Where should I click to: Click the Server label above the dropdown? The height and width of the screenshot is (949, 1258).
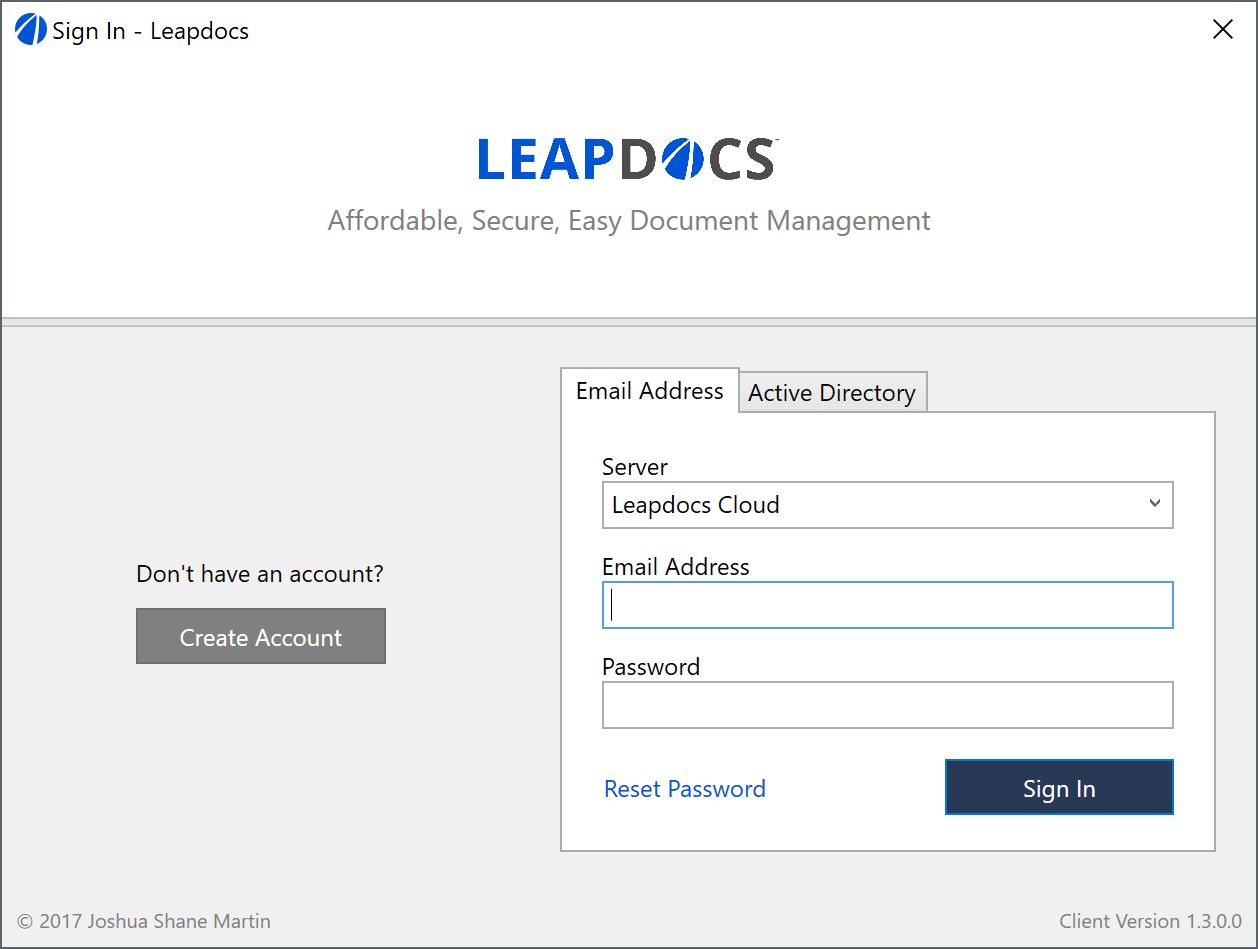pos(635,467)
